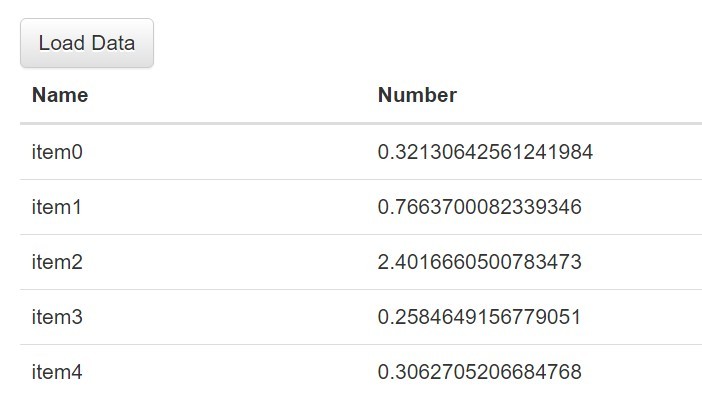Screen dimensions: 702x415
Task: Select the item2 name cell
Action: tap(57, 262)
